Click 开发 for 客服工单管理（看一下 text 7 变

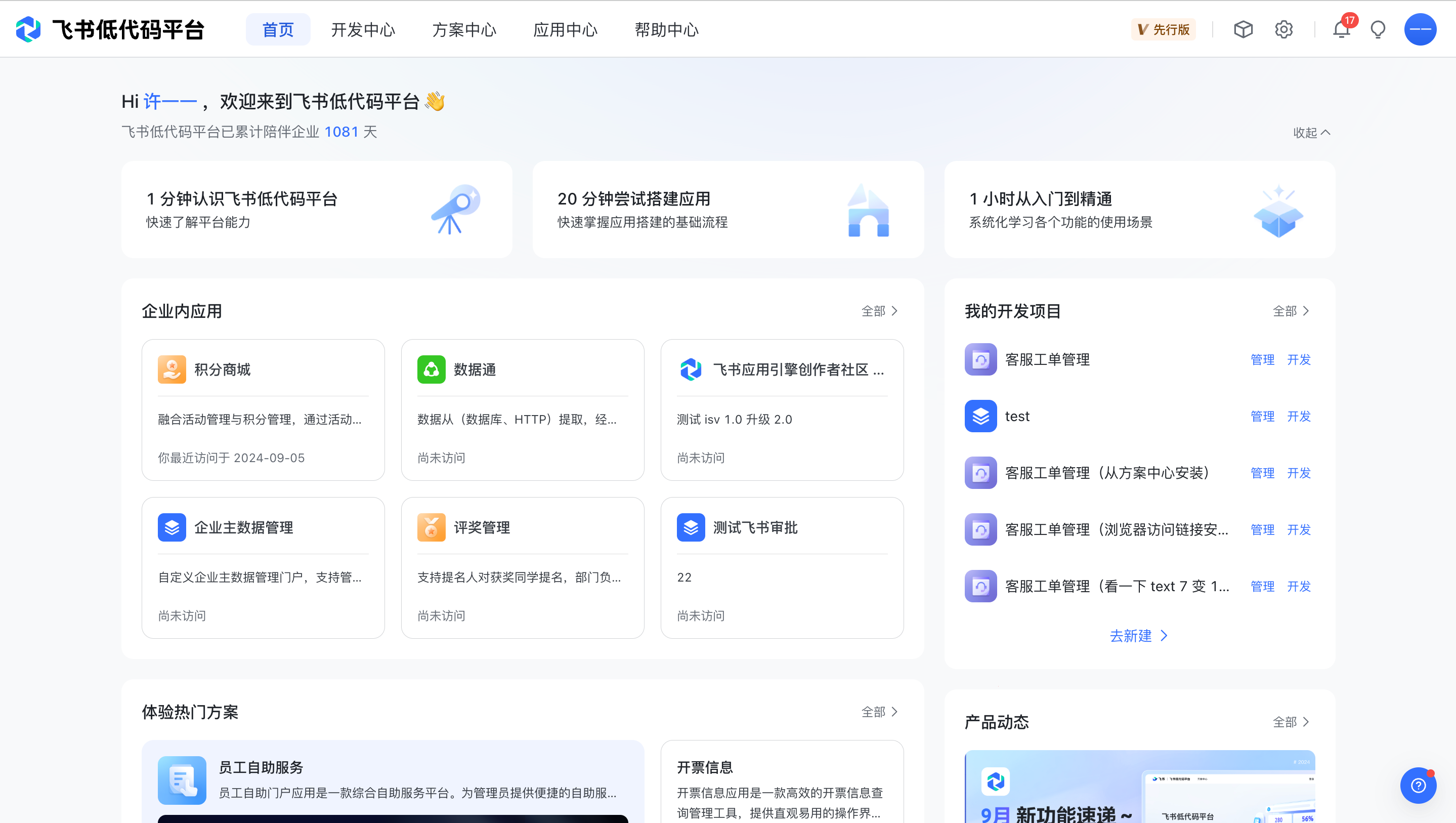pyautogui.click(x=1299, y=586)
